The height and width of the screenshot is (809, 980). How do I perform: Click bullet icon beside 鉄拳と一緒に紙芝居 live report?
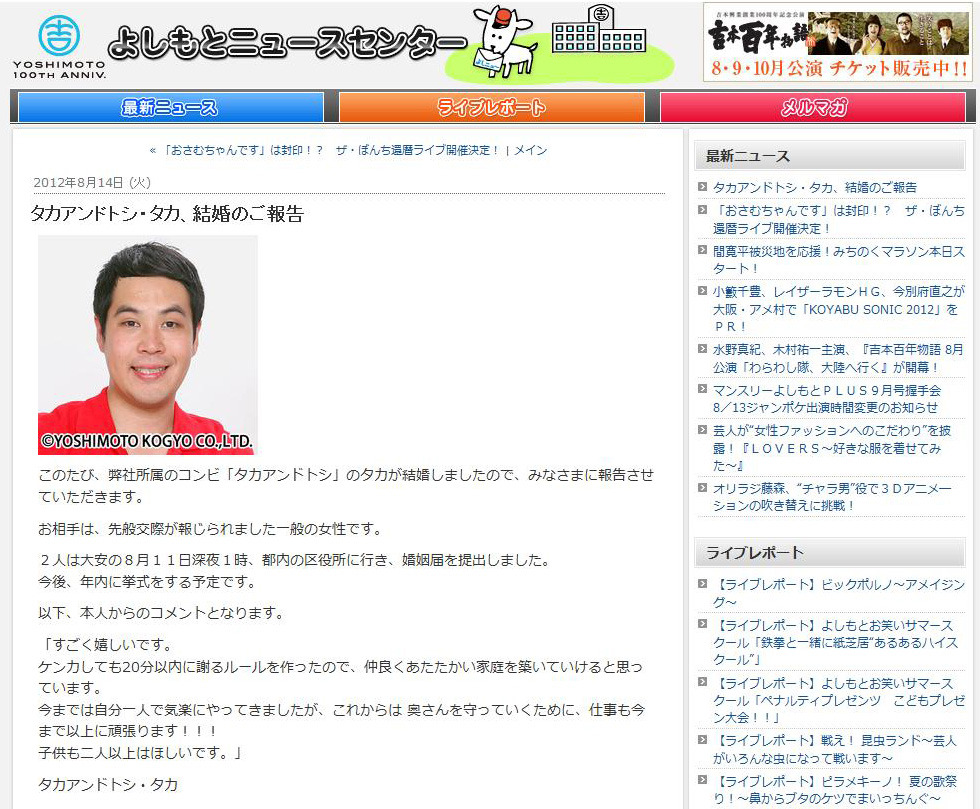click(x=702, y=625)
